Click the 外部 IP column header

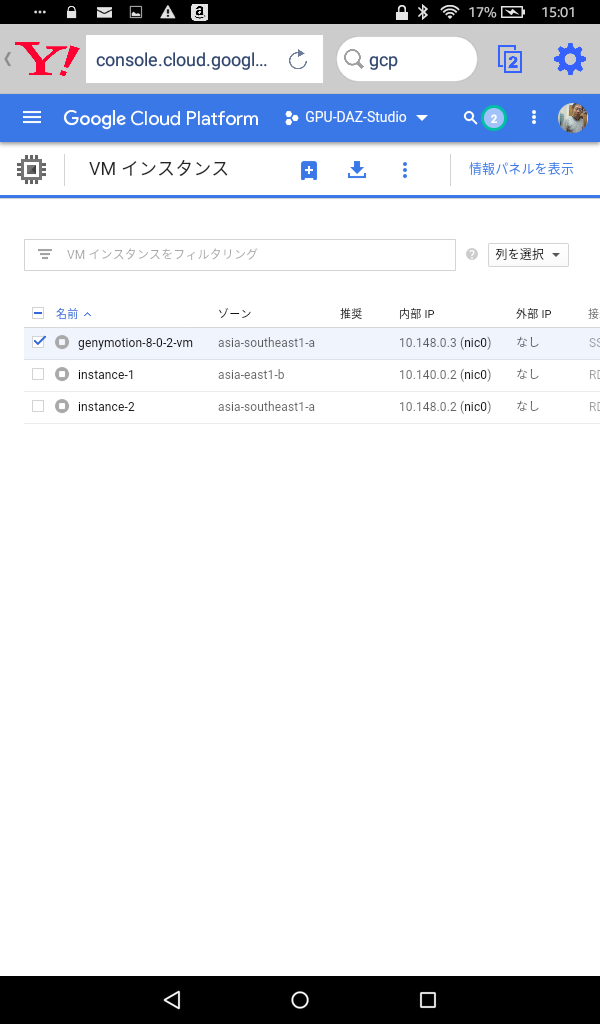533,314
